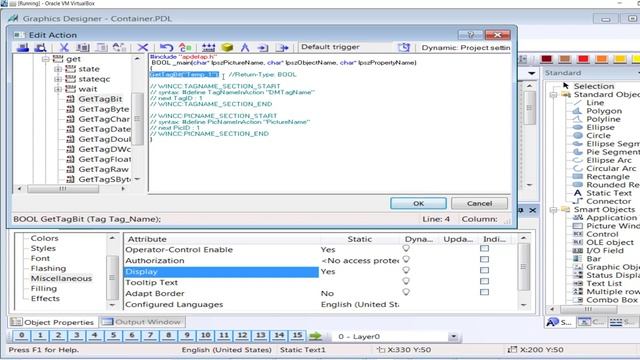Select GetTagFloat function in the tree
640x360 pixels.
point(104,159)
